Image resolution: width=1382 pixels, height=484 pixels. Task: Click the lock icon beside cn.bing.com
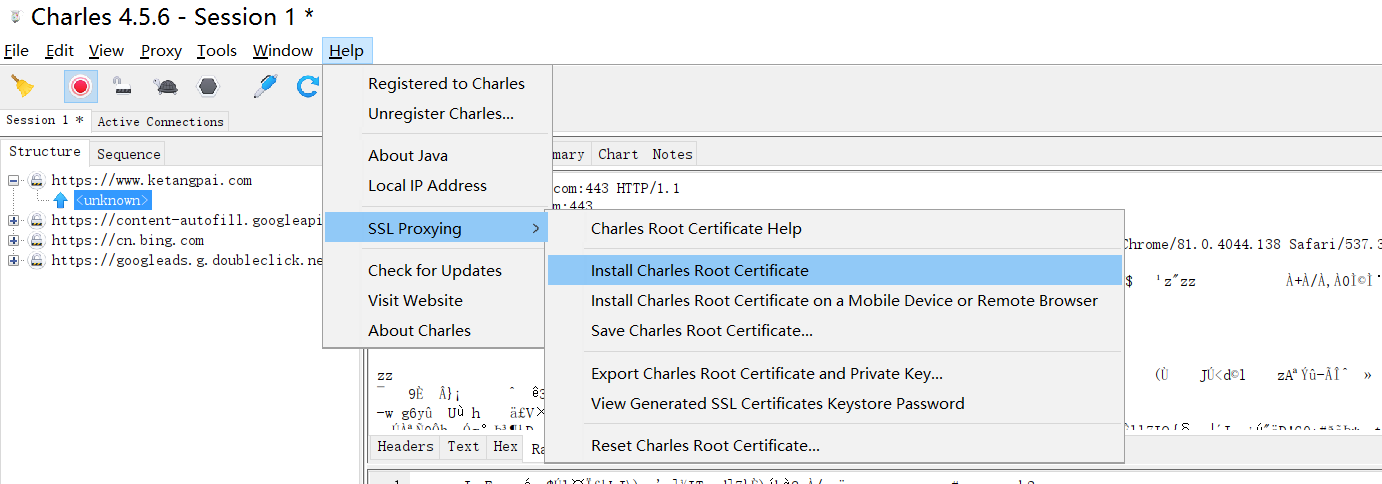tap(36, 241)
